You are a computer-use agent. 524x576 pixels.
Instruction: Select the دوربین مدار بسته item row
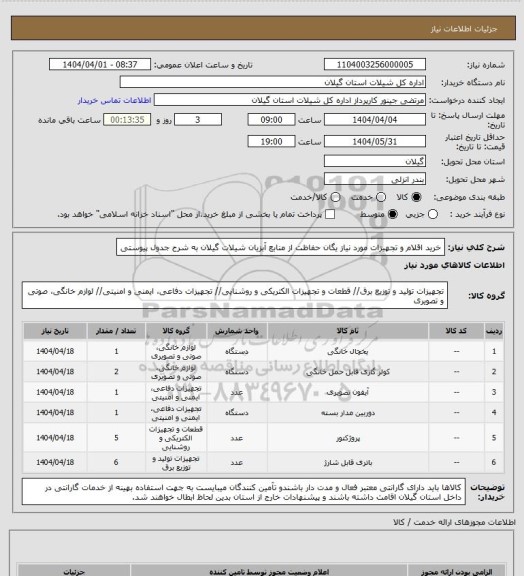coord(263,413)
